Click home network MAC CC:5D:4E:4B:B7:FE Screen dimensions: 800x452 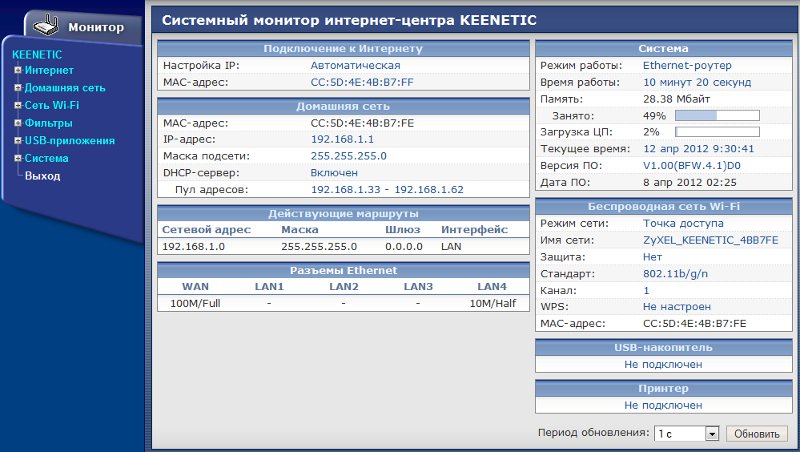362,123
